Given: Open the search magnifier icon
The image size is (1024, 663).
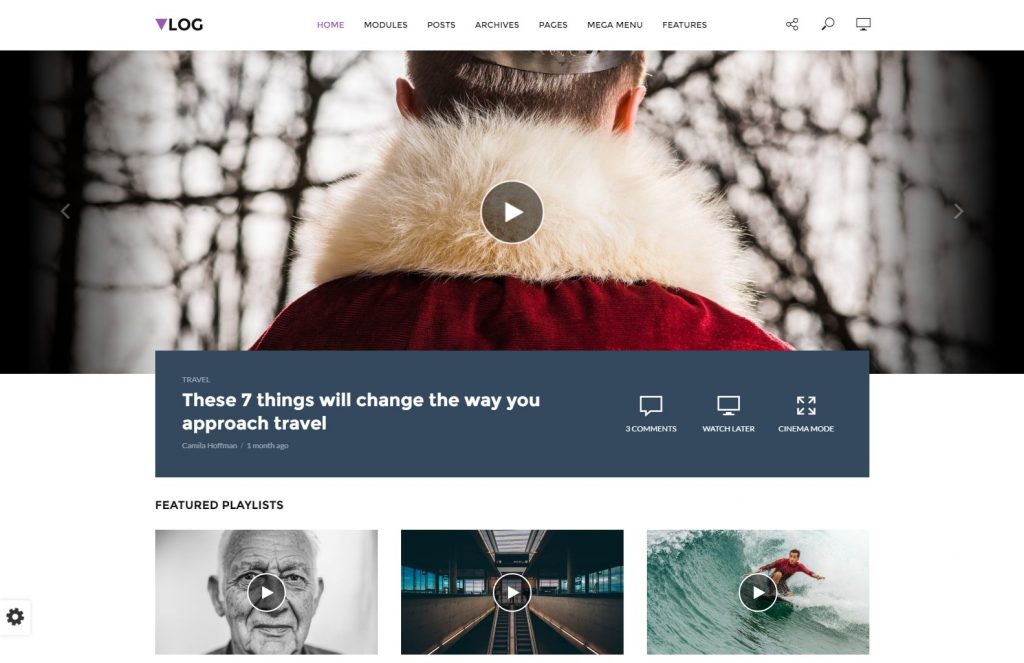Looking at the screenshot, I should [827, 24].
